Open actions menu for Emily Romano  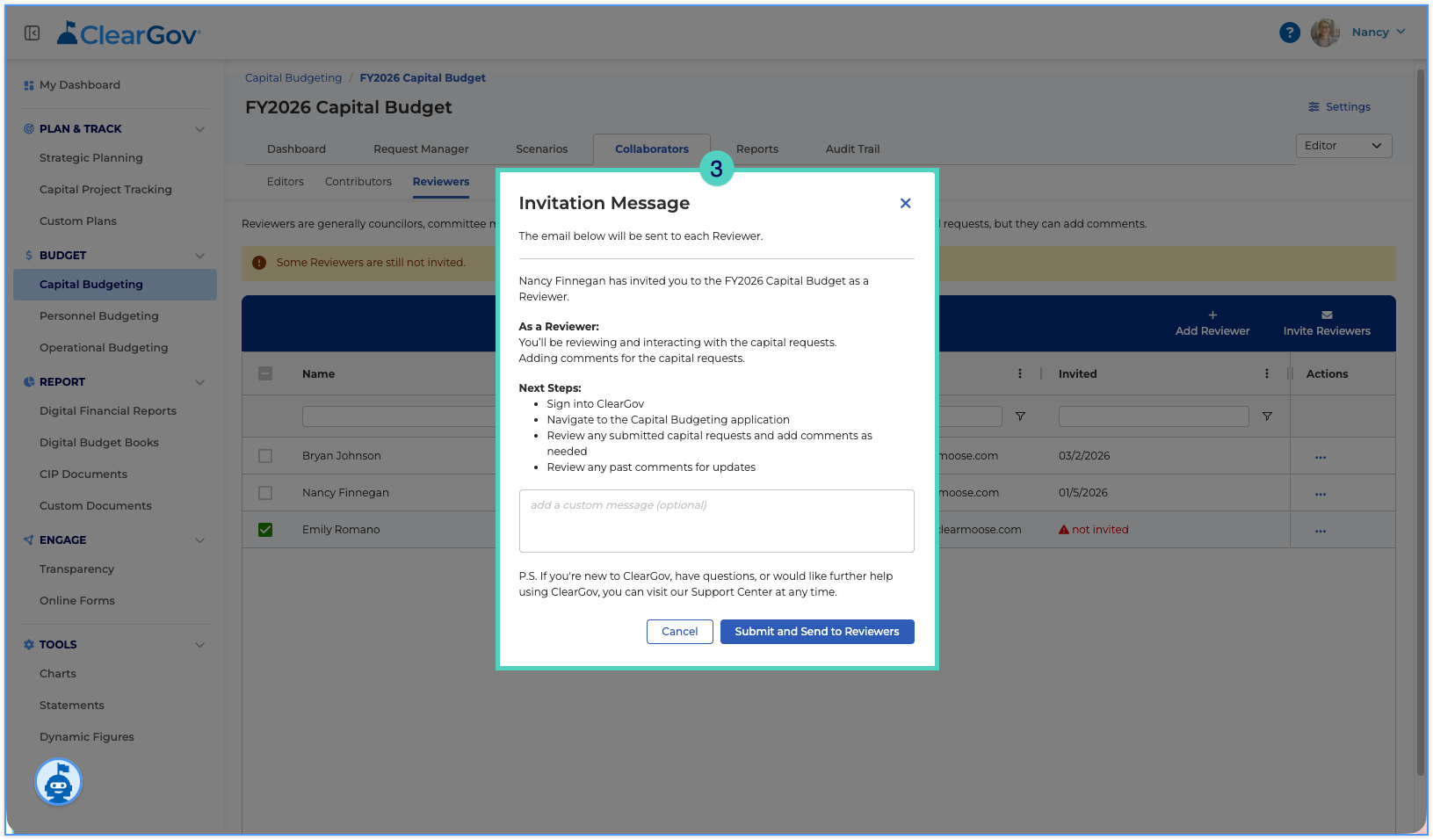tap(1320, 531)
